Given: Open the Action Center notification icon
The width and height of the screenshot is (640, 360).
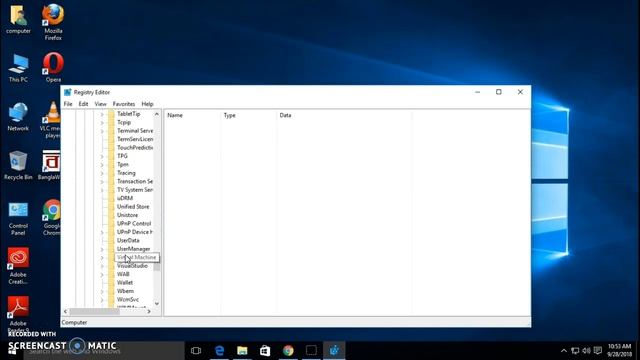Looking at the screenshot, I should point(598,351).
